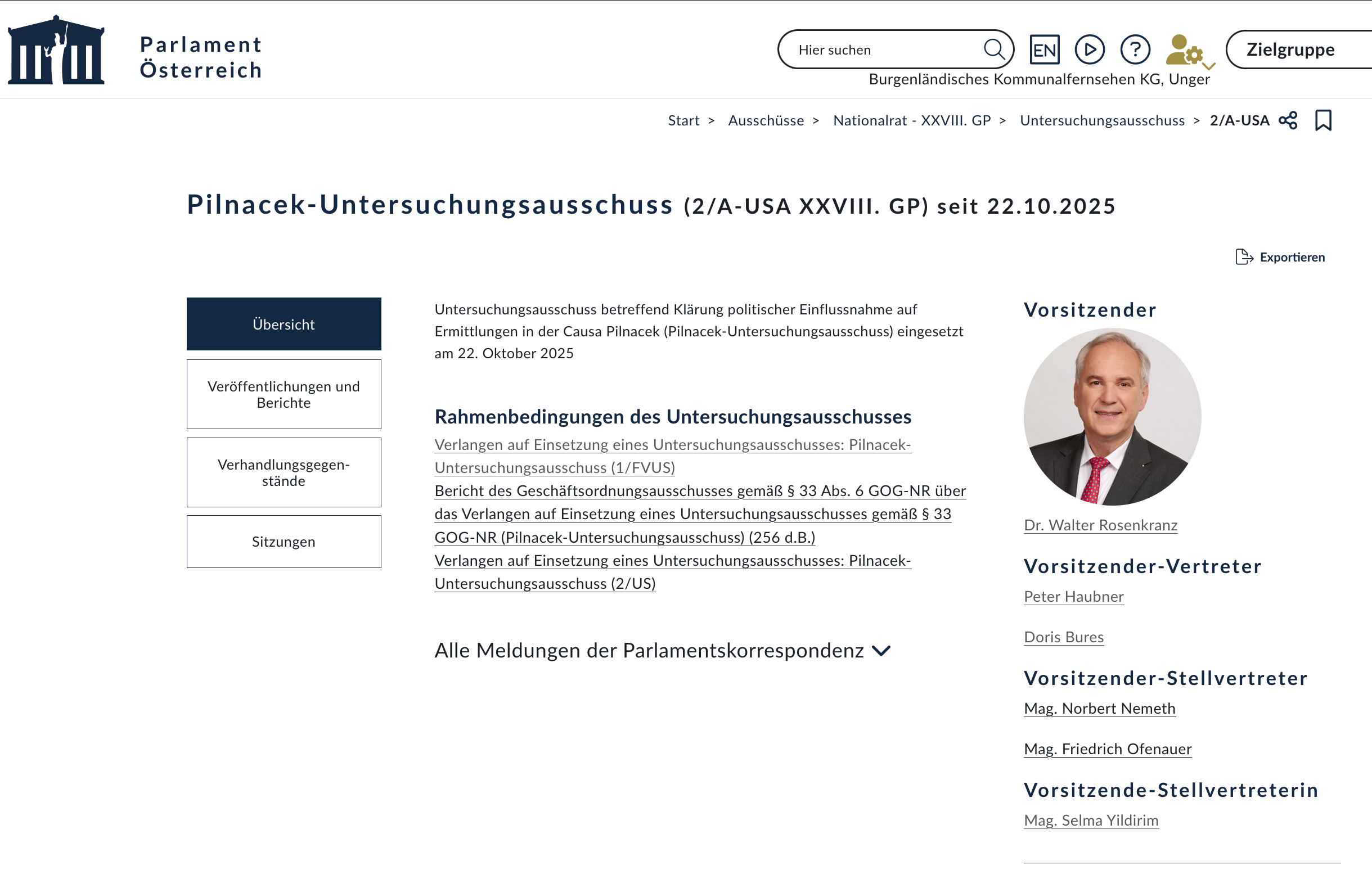Switch to the Sitzungen tab

[283, 541]
